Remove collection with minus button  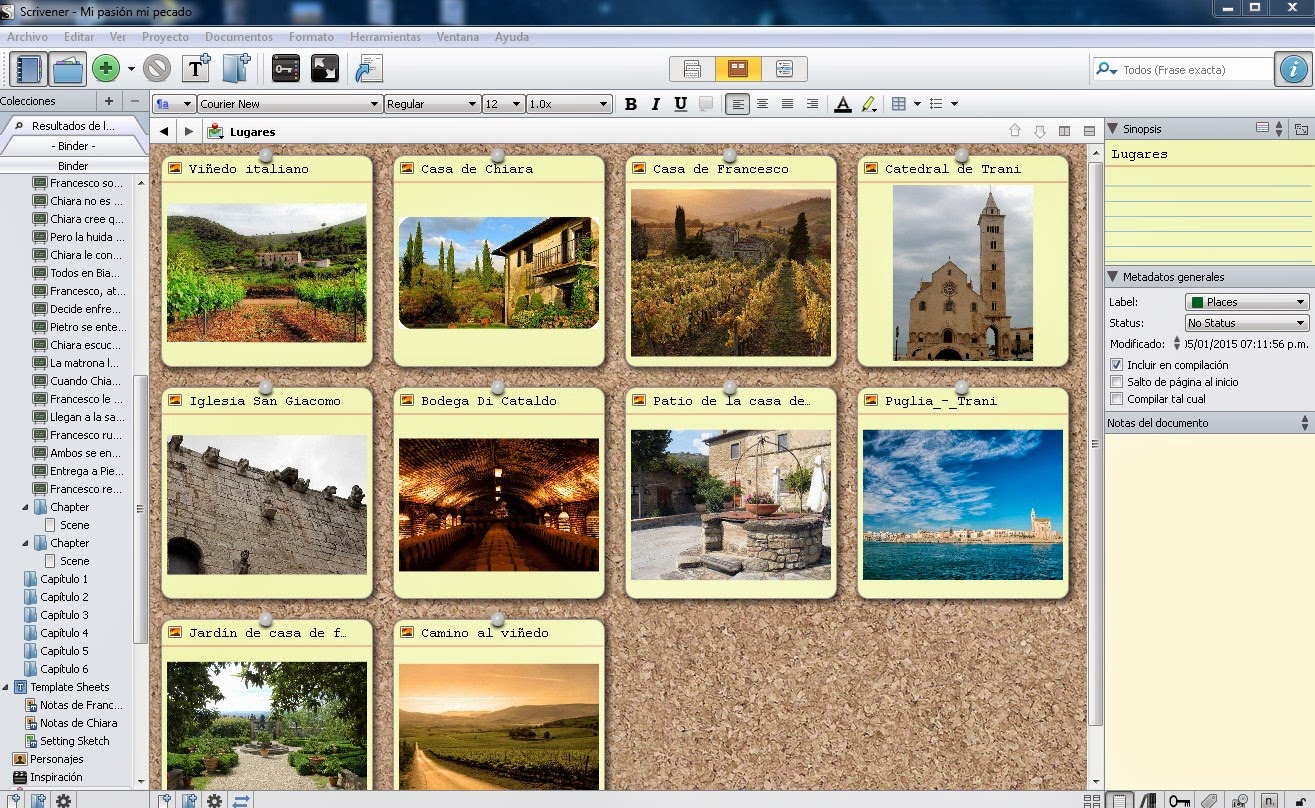pos(135,101)
